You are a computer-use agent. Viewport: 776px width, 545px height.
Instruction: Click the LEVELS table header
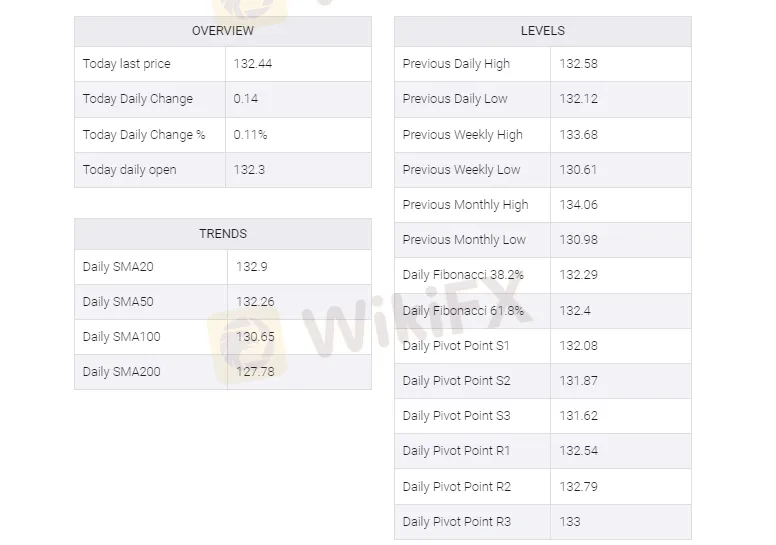pos(542,31)
